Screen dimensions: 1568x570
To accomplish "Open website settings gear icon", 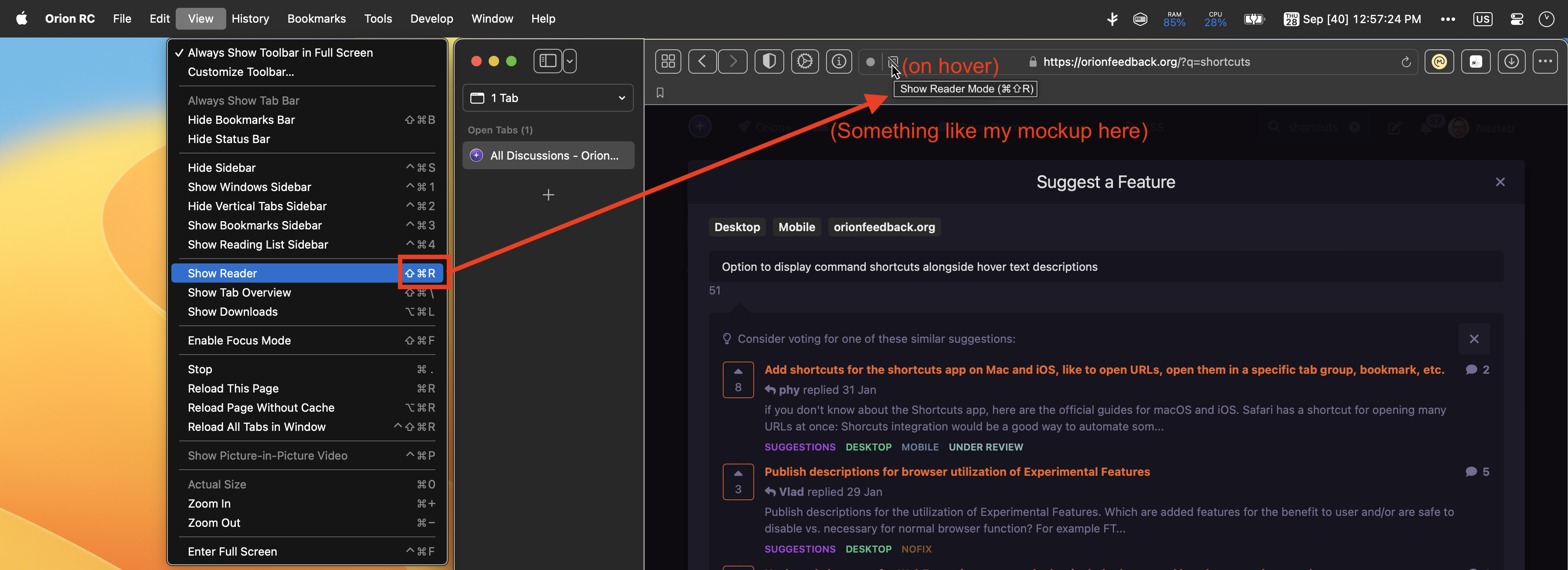I will (805, 61).
